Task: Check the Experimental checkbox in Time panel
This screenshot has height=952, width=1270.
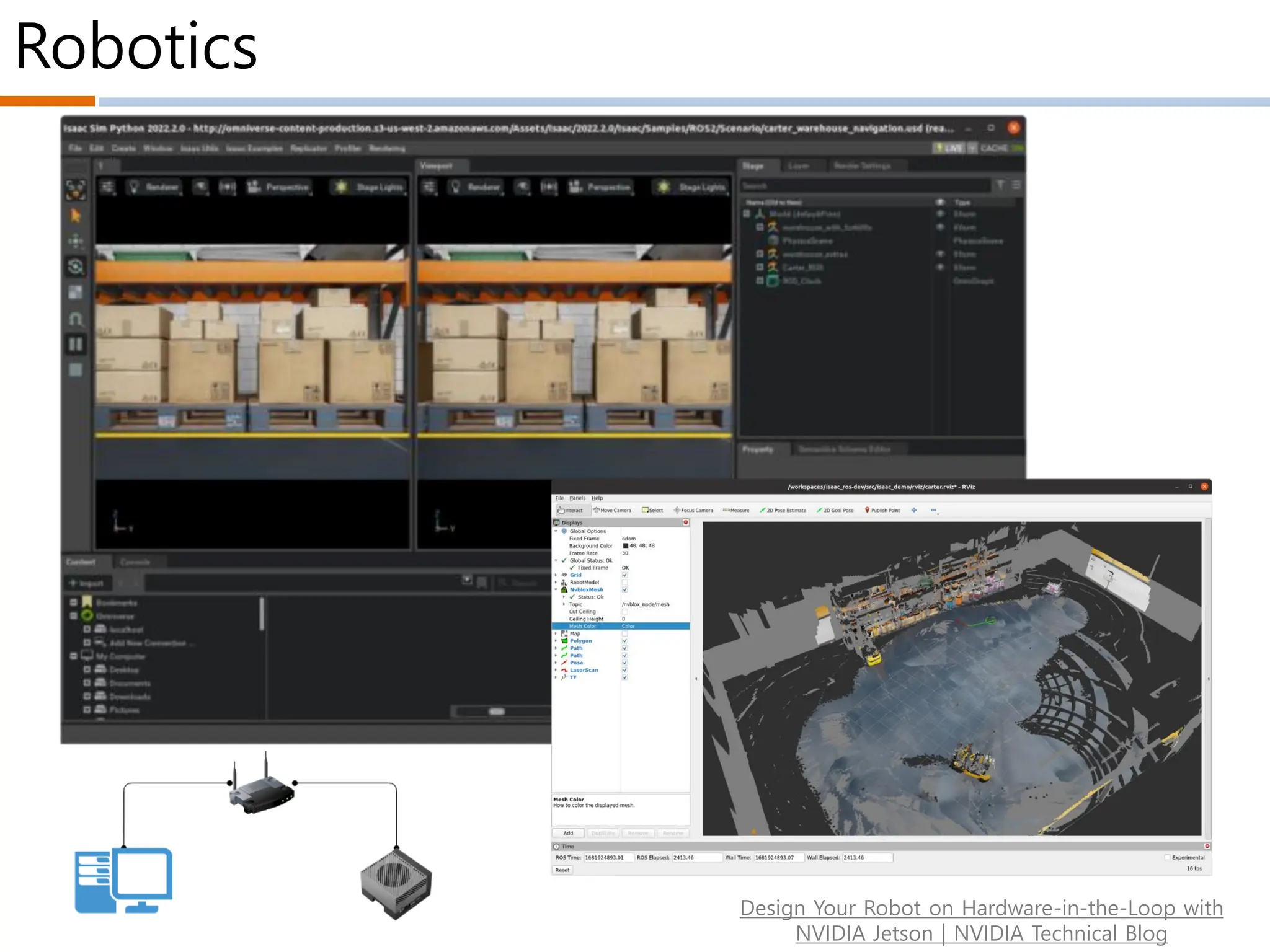Action: point(1167,858)
